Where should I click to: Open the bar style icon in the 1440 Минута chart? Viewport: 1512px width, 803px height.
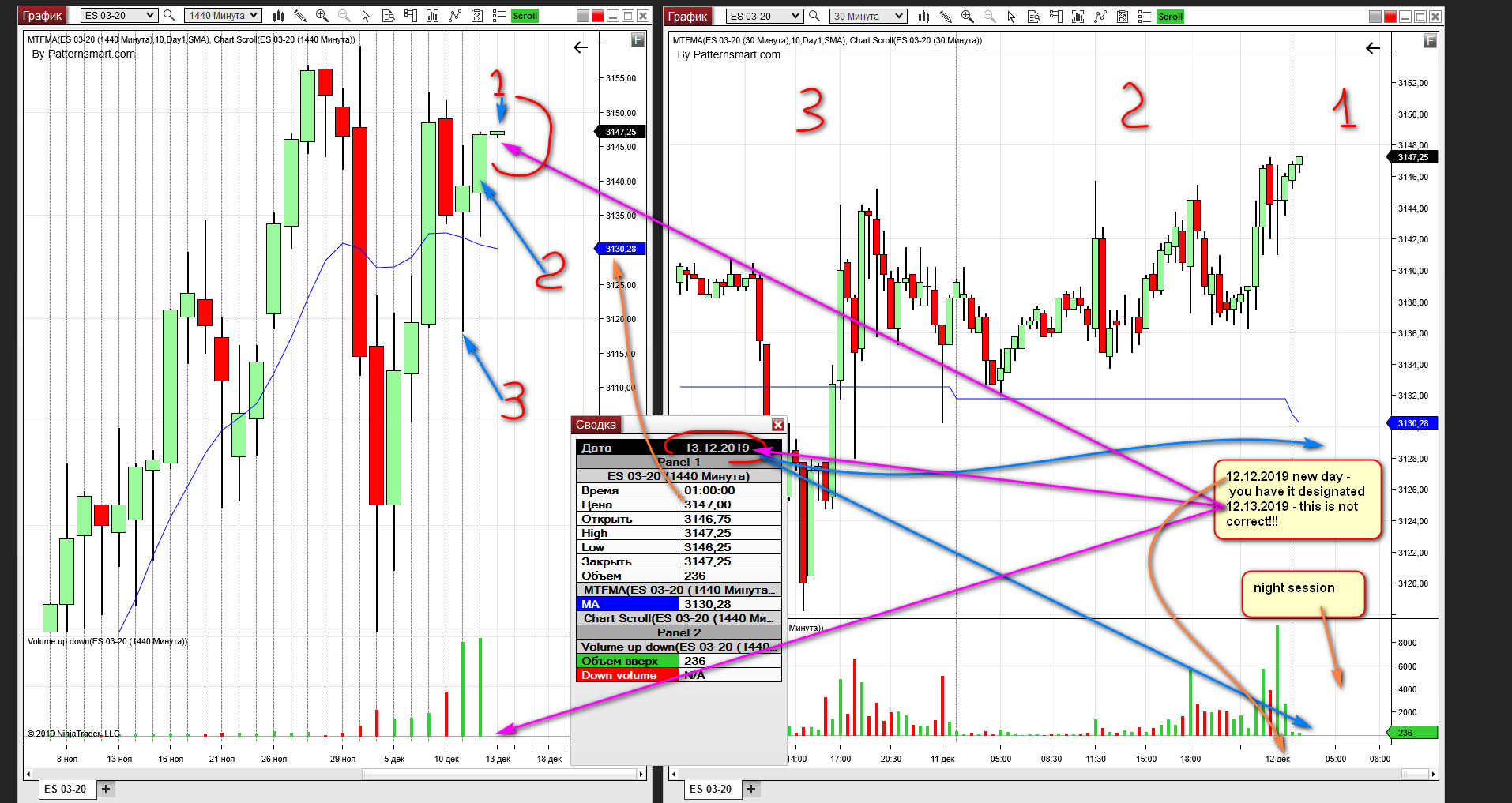[278, 16]
